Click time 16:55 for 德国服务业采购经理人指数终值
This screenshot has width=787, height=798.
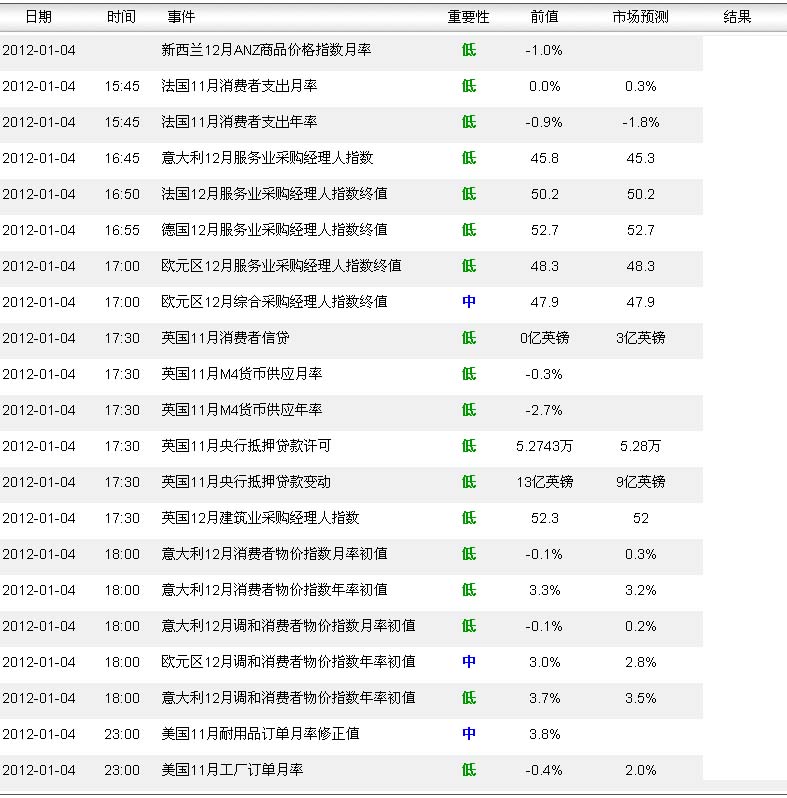122,230
